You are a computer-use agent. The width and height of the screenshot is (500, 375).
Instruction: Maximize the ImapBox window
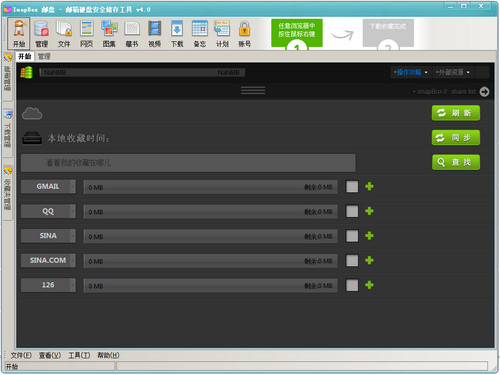(x=464, y=6)
